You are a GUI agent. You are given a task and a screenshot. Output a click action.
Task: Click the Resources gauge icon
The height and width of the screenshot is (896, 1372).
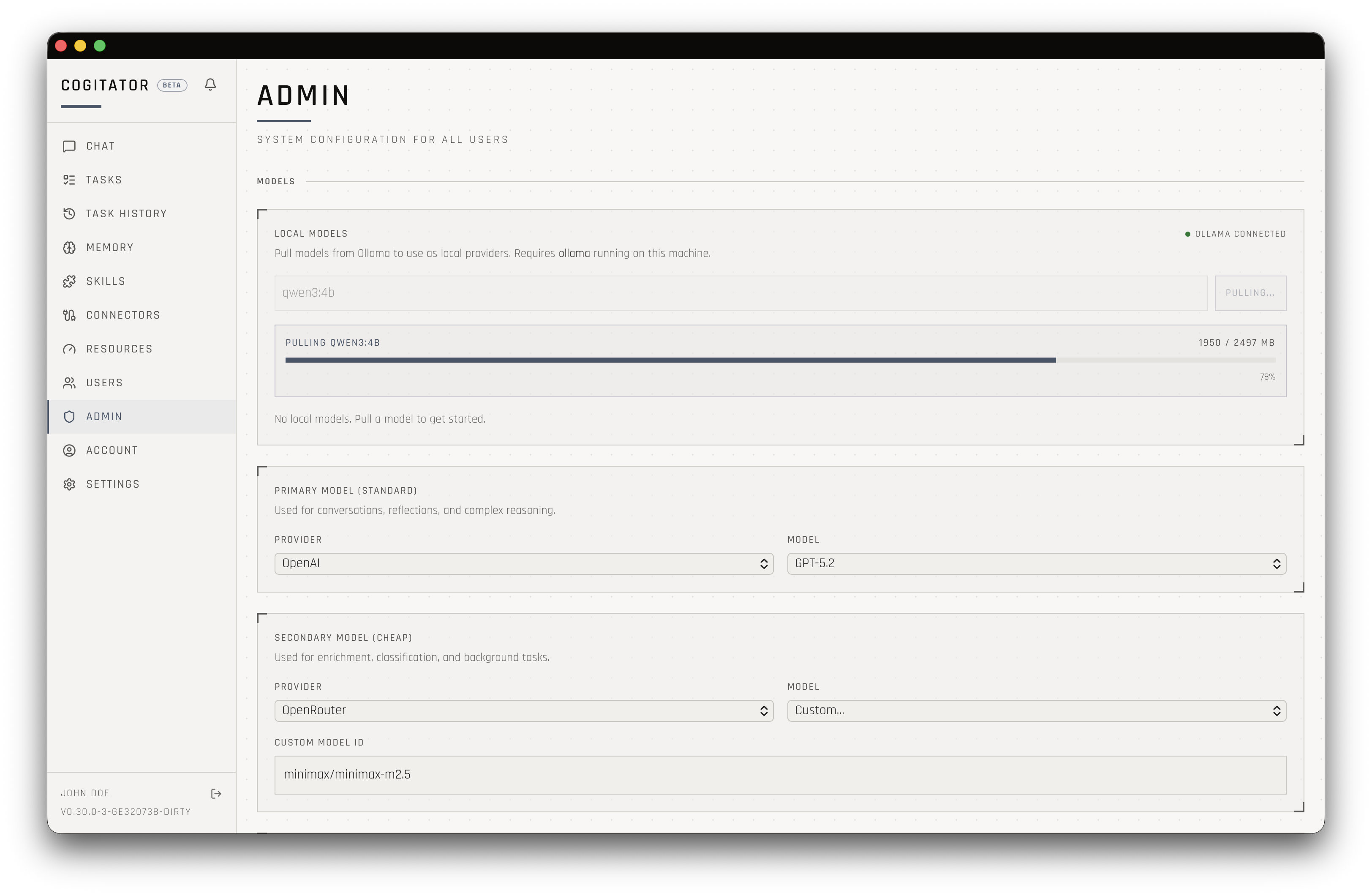coord(69,349)
